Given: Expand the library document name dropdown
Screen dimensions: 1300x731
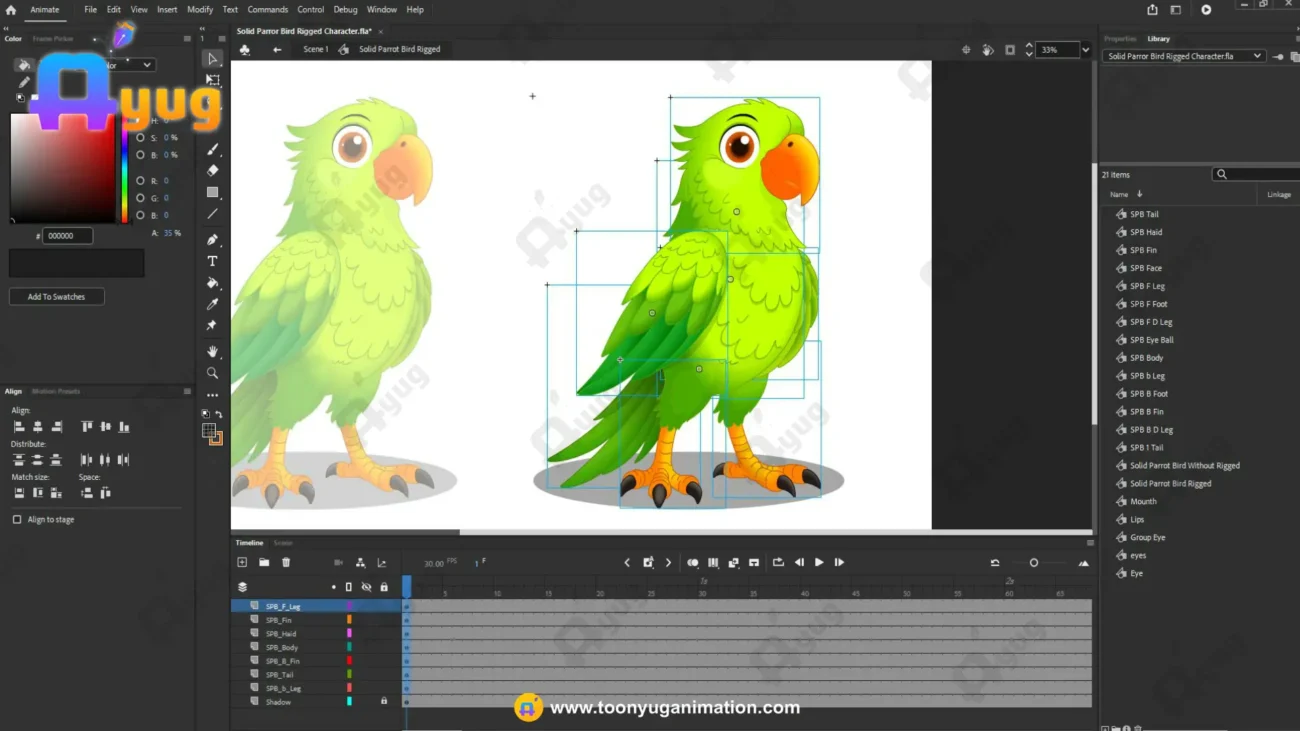Looking at the screenshot, I should [1257, 56].
